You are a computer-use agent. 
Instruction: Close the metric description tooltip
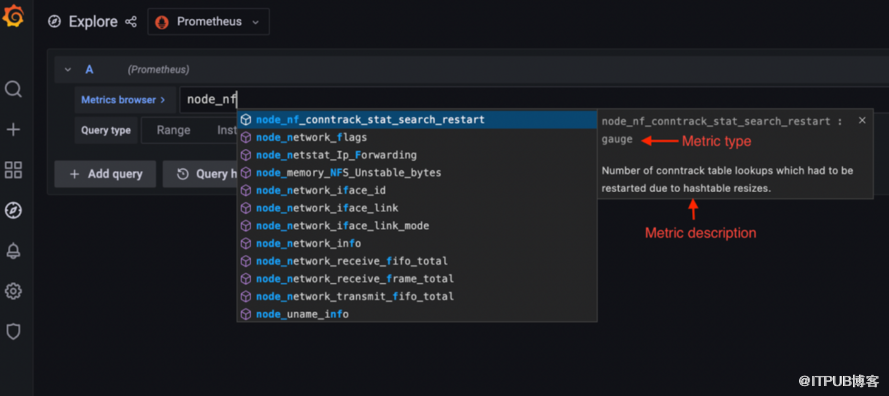[x=862, y=120]
